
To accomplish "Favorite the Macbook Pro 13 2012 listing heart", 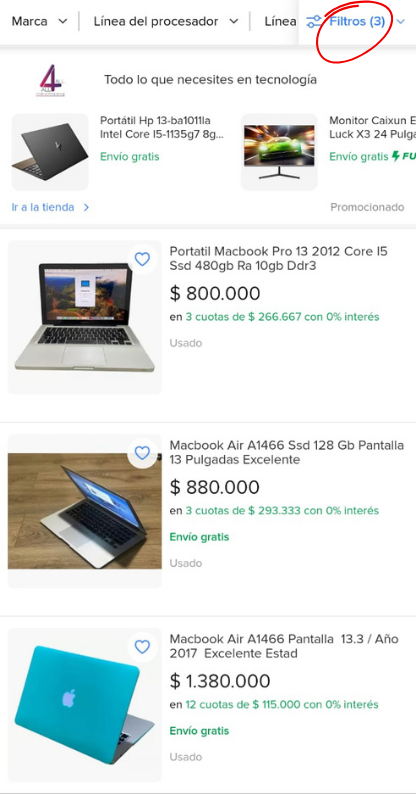I will coord(142,259).
